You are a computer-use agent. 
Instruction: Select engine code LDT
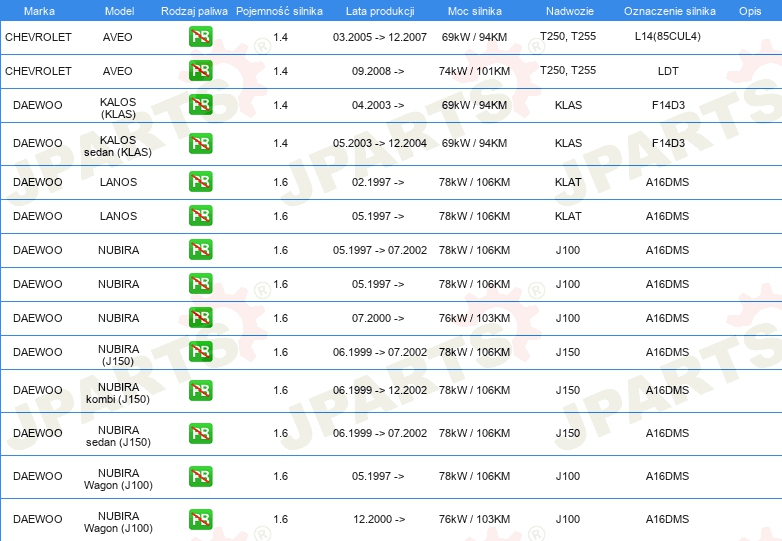(x=668, y=71)
